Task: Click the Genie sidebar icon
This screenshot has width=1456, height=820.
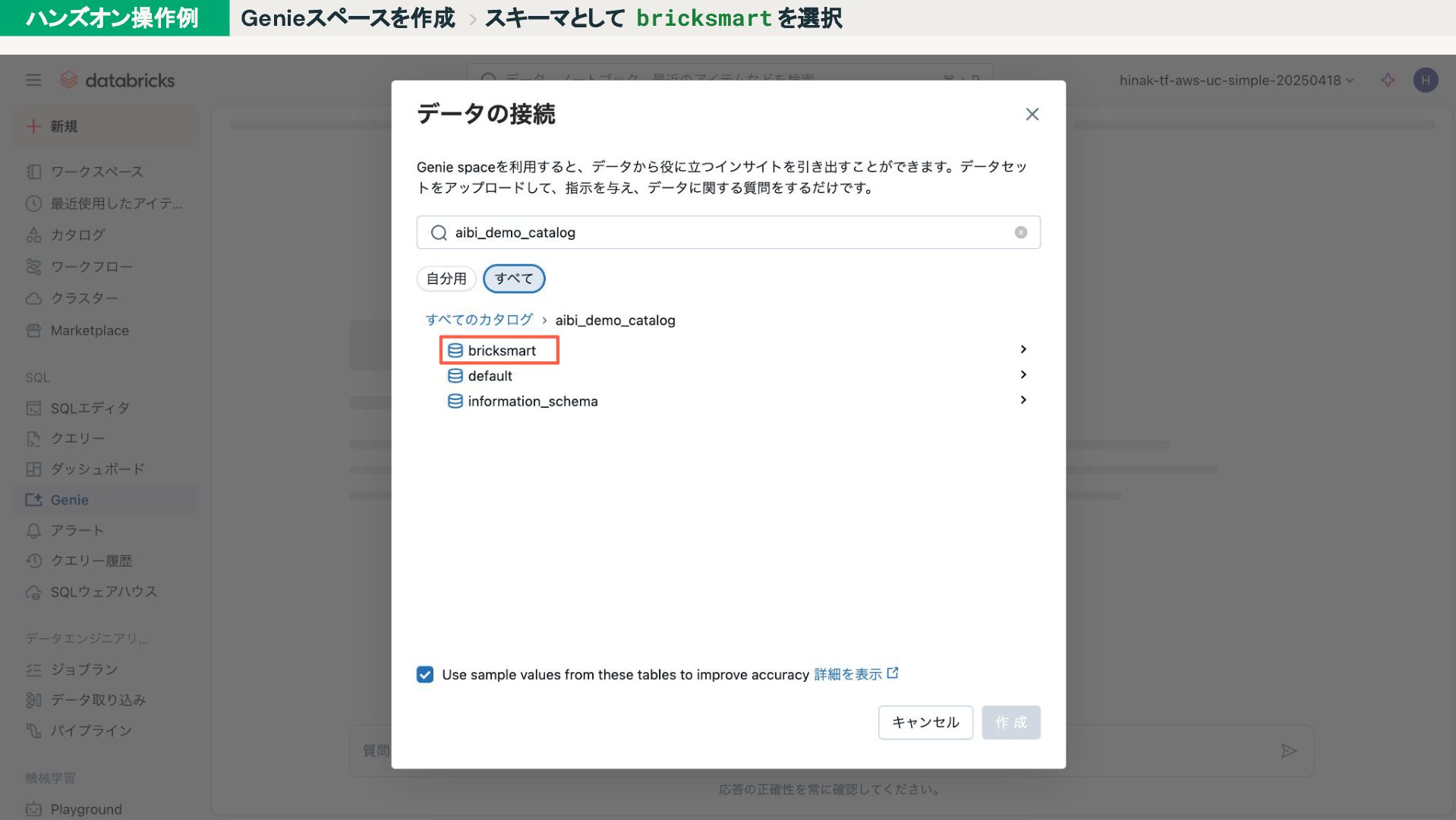Action: pyautogui.click(x=33, y=500)
